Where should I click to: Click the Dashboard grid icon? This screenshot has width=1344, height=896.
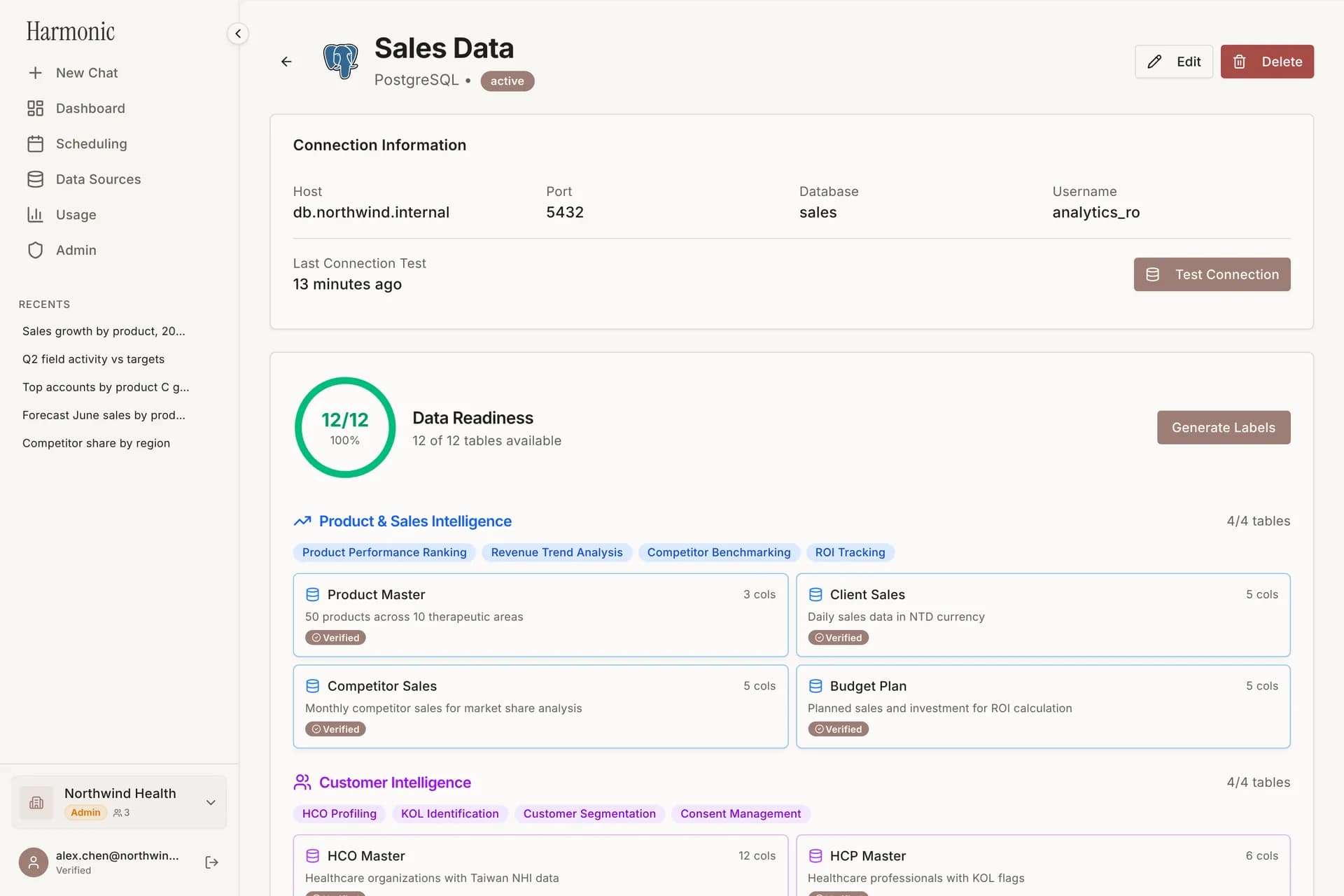click(36, 108)
